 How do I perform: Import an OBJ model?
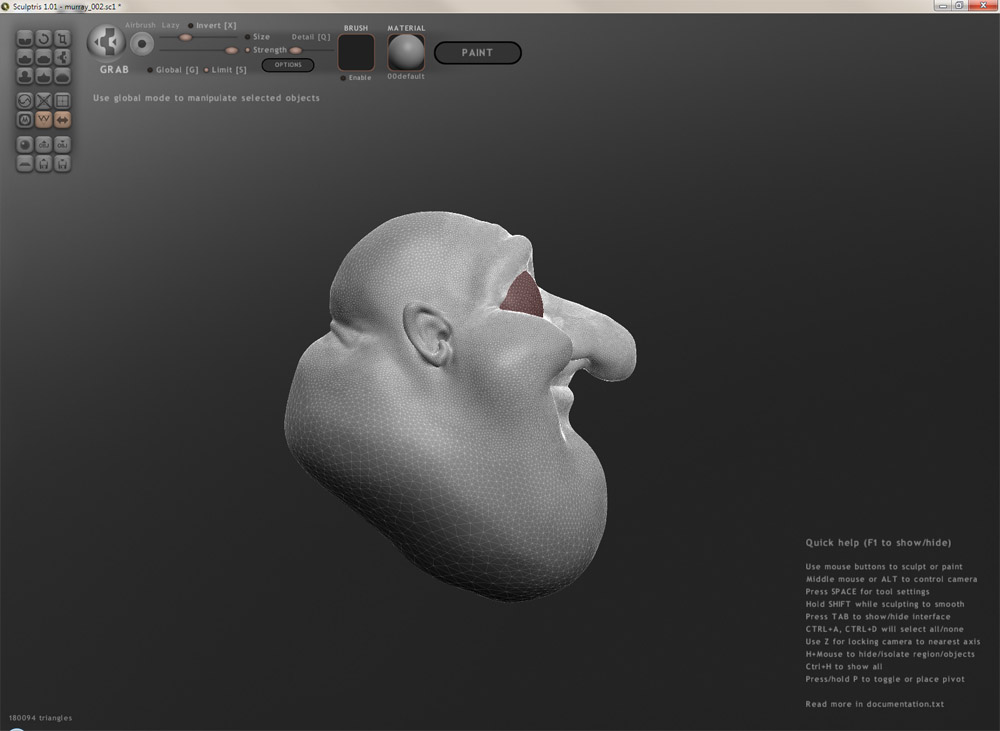pyautogui.click(x=43, y=144)
